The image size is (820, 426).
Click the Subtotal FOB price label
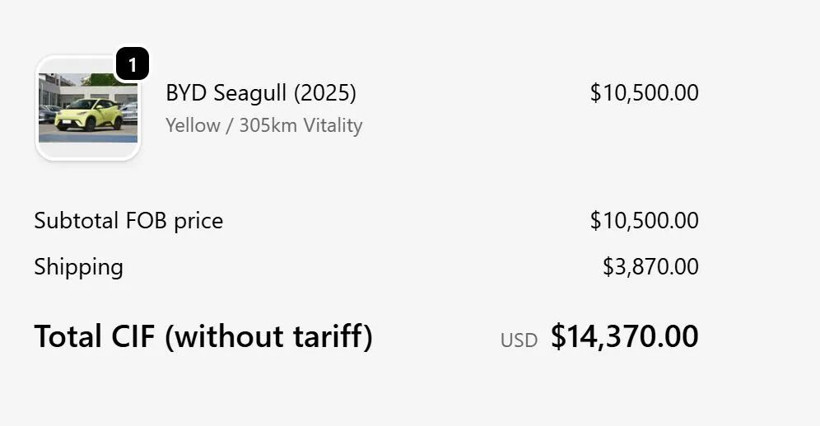click(x=128, y=220)
